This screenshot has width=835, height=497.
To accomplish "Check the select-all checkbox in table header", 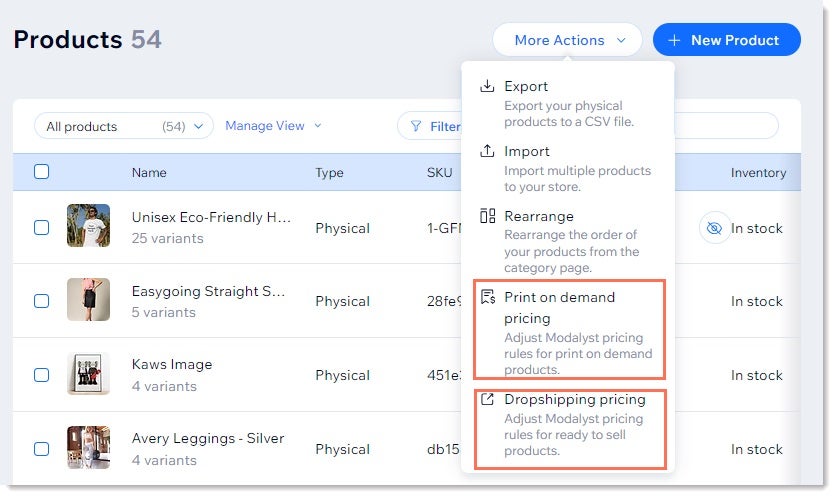I will click(42, 172).
